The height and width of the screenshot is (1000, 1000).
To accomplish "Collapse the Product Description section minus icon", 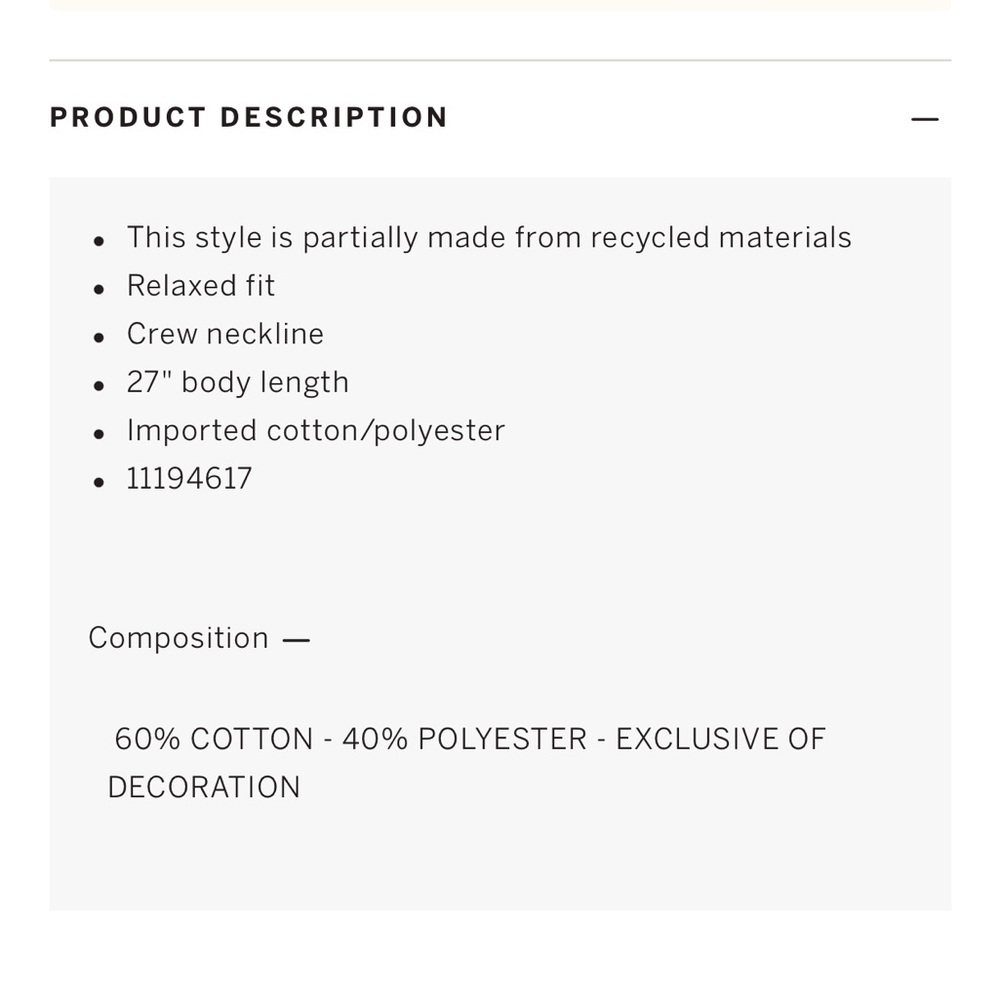I will 924,119.
